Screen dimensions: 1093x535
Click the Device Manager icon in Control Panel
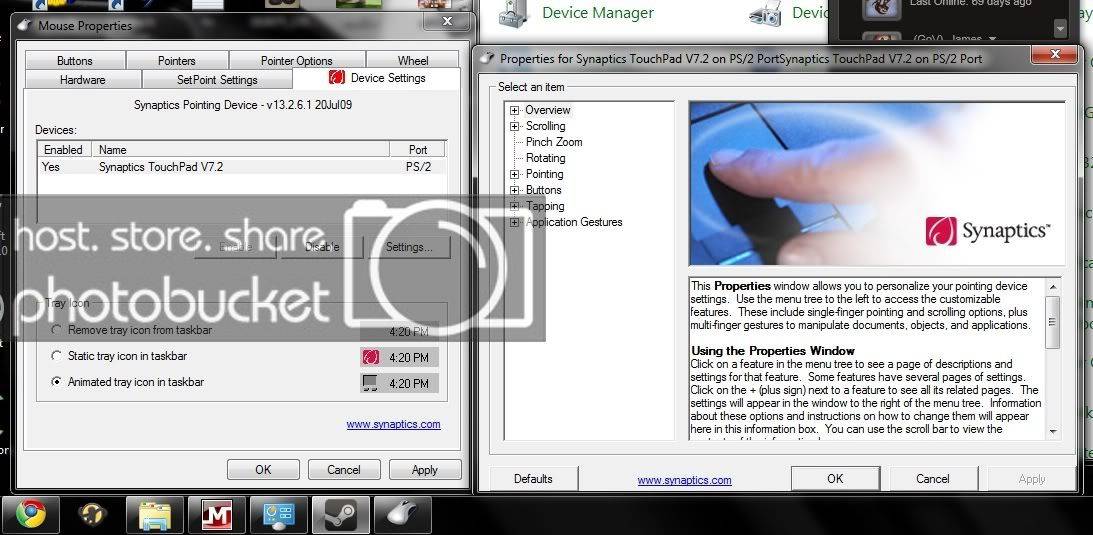[x=512, y=14]
